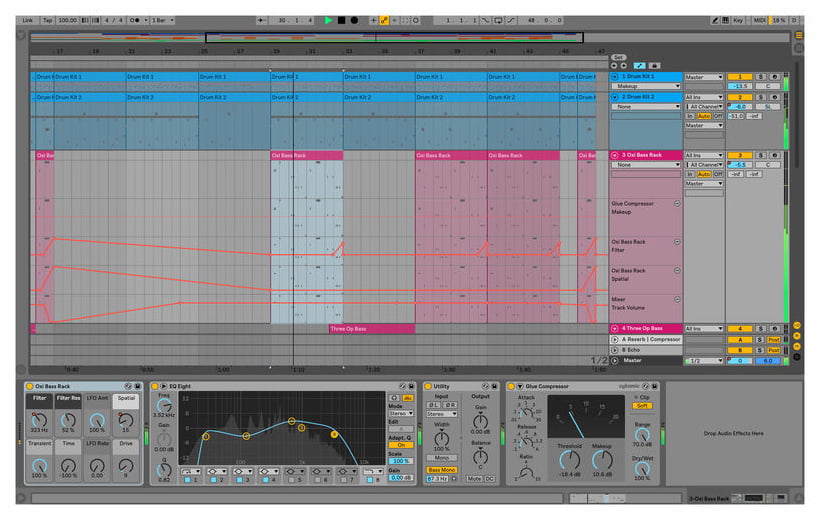The height and width of the screenshot is (520, 820).
Task: Click the Arrangement Record button
Action: pos(354,20)
